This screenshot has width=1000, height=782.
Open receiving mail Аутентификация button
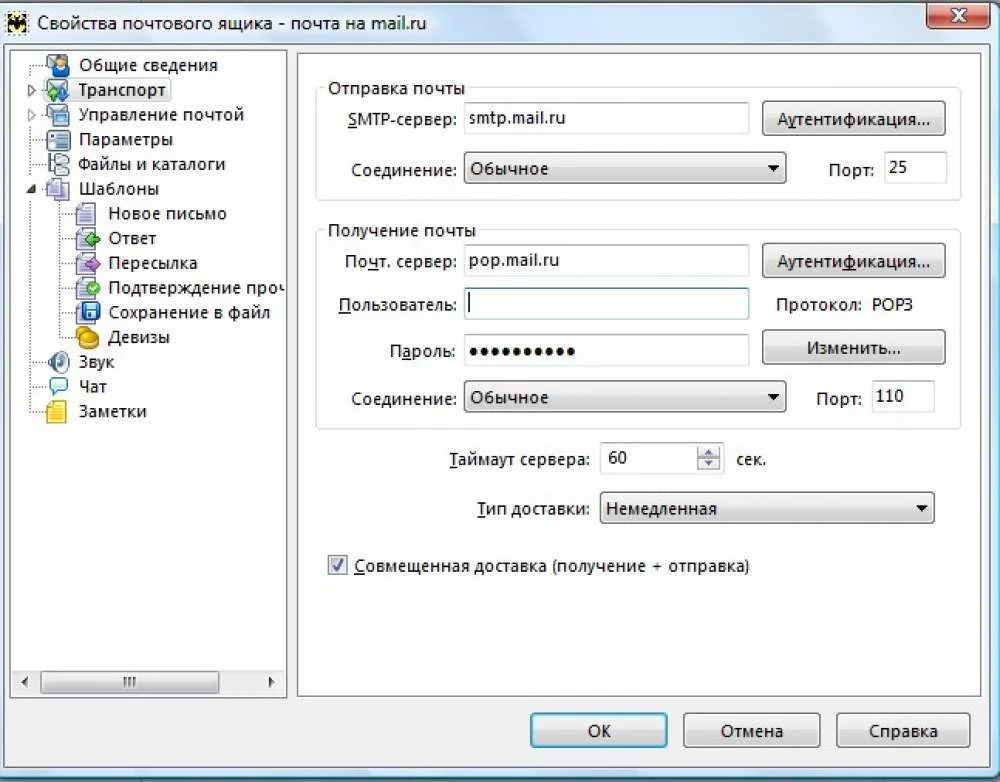pyautogui.click(x=853, y=261)
